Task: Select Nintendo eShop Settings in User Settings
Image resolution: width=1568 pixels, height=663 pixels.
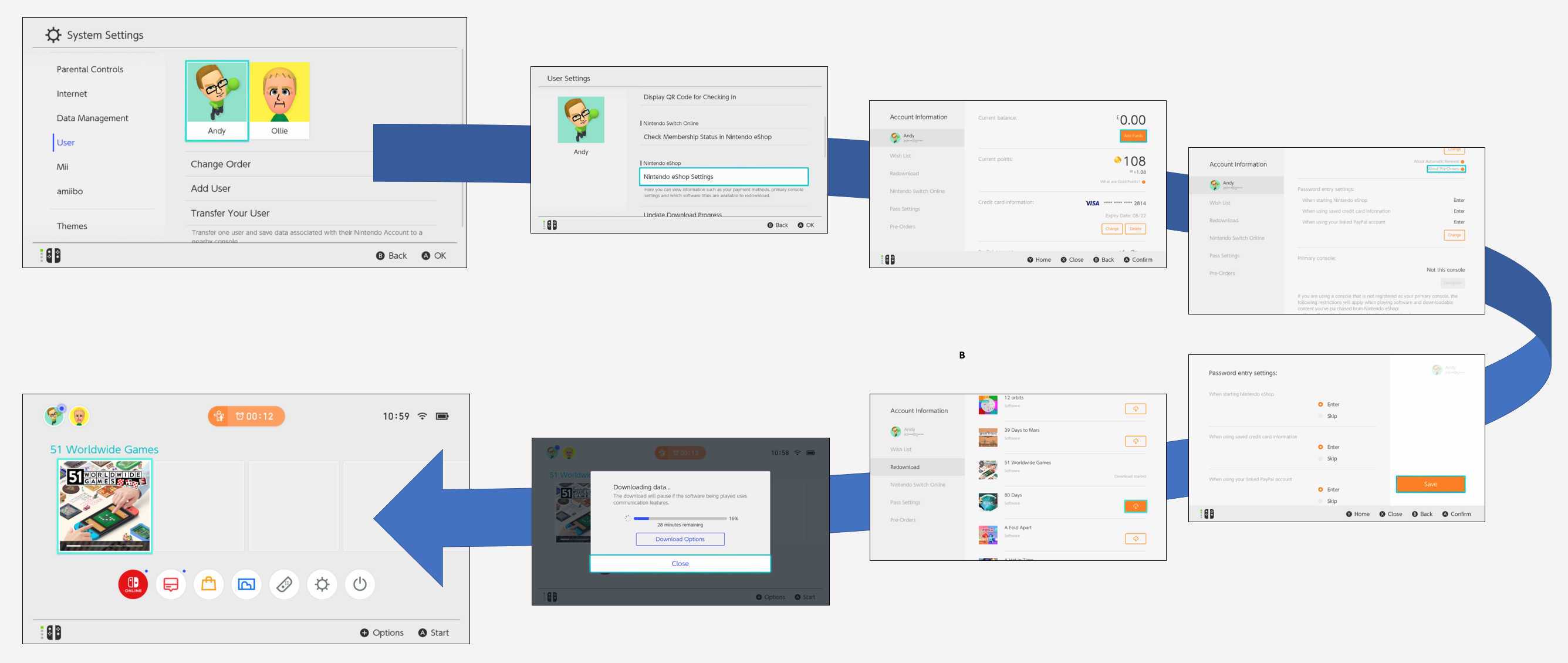Action: [723, 177]
